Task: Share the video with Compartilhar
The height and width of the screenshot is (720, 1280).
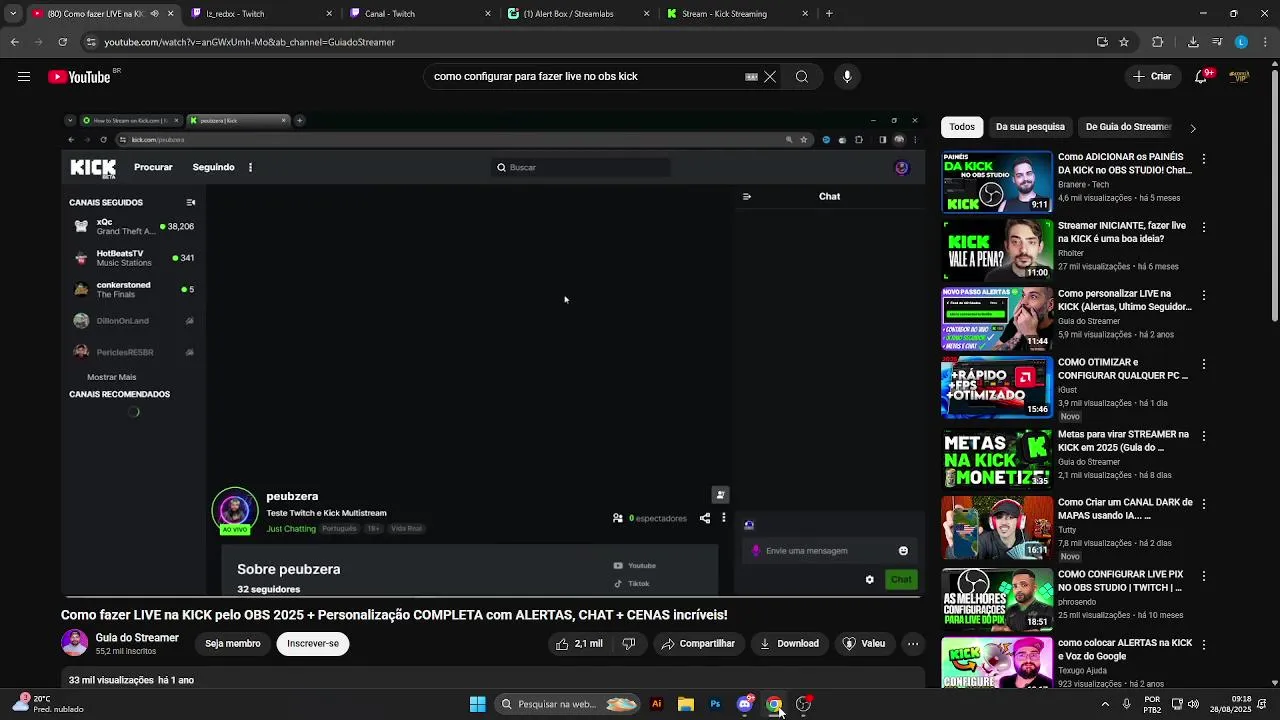Action: (x=698, y=644)
